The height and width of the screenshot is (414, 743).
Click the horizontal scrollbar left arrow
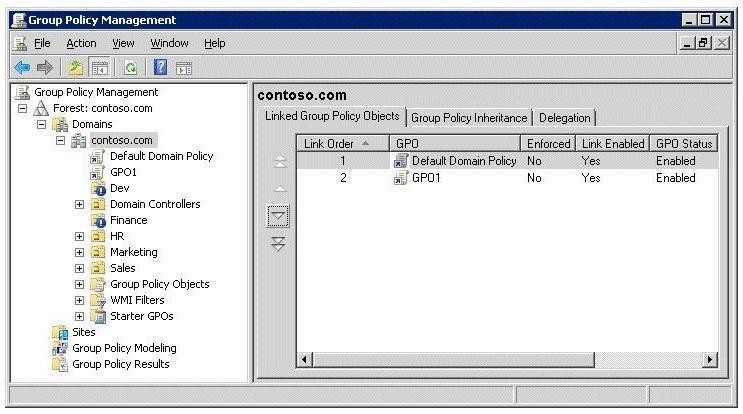pos(305,360)
